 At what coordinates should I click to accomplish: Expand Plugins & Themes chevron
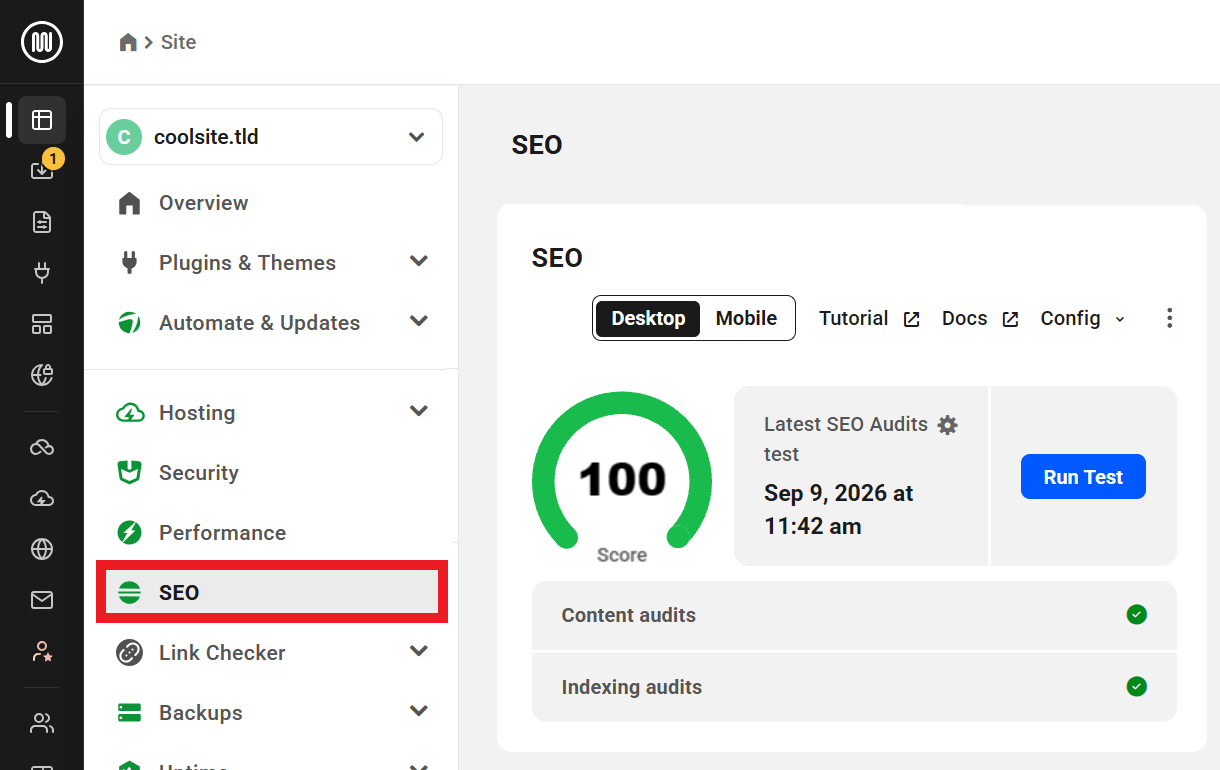[419, 262]
